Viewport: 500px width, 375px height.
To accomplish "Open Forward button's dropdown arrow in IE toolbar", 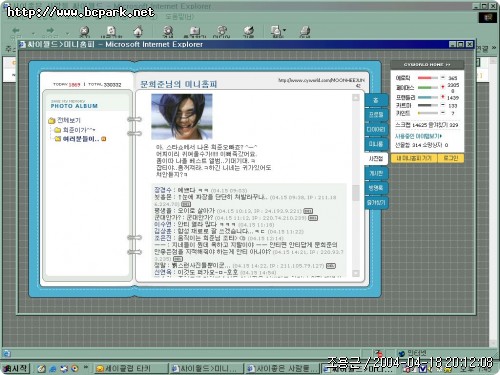I will [x=67, y=33].
